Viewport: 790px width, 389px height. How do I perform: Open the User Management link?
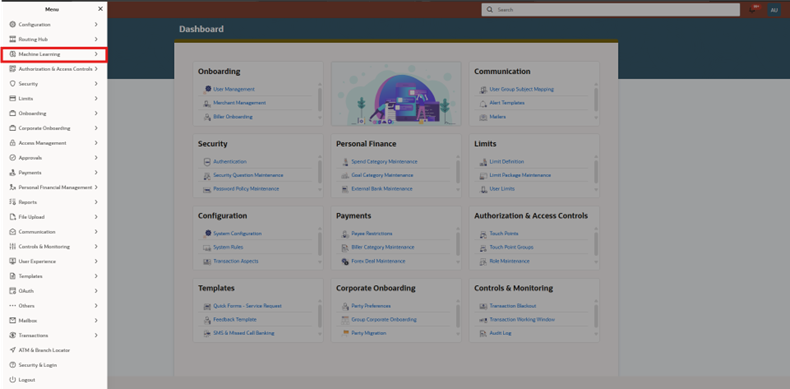234,89
